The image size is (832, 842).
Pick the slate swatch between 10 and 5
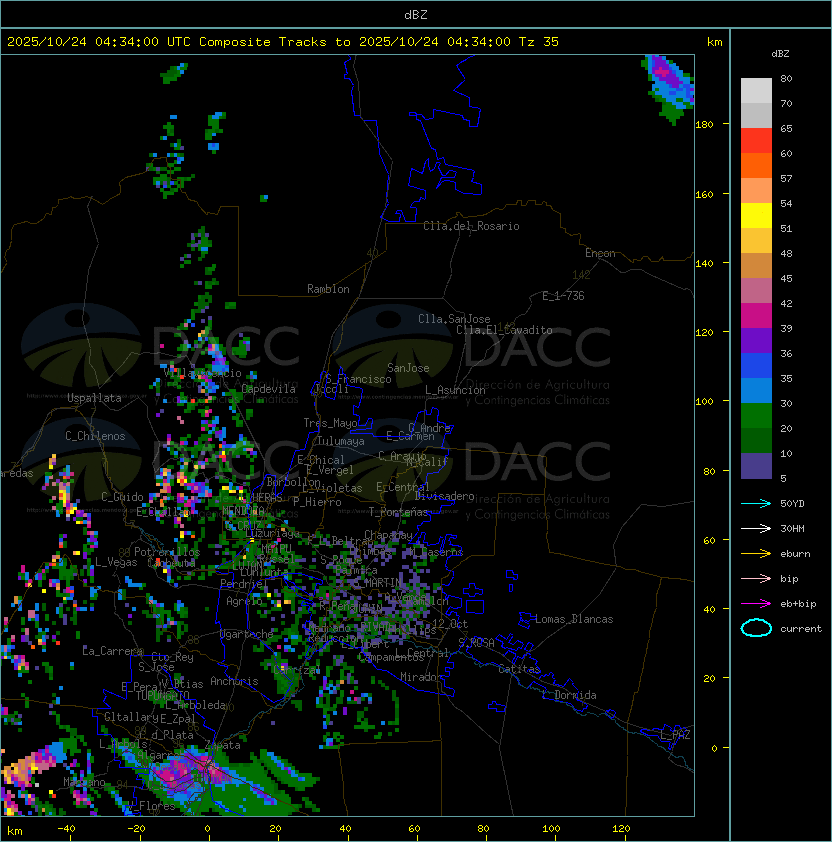[756, 466]
